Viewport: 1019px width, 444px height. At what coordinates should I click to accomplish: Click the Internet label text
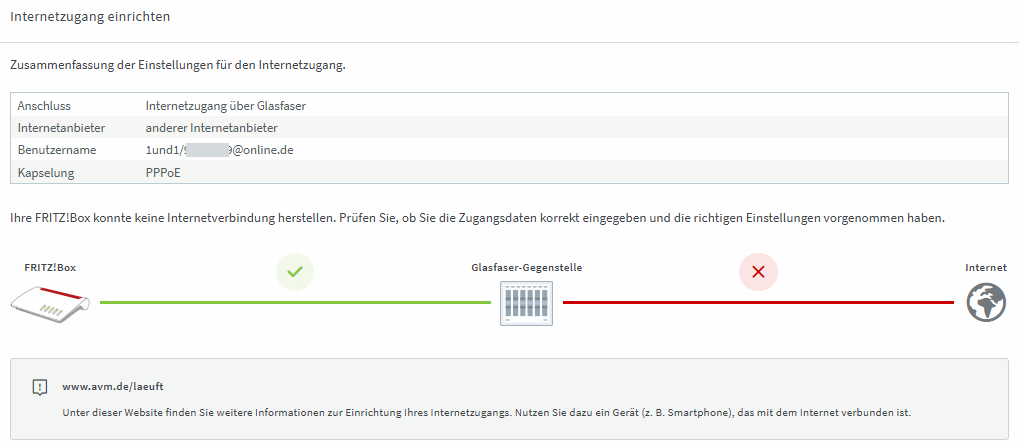pyautogui.click(x=986, y=267)
